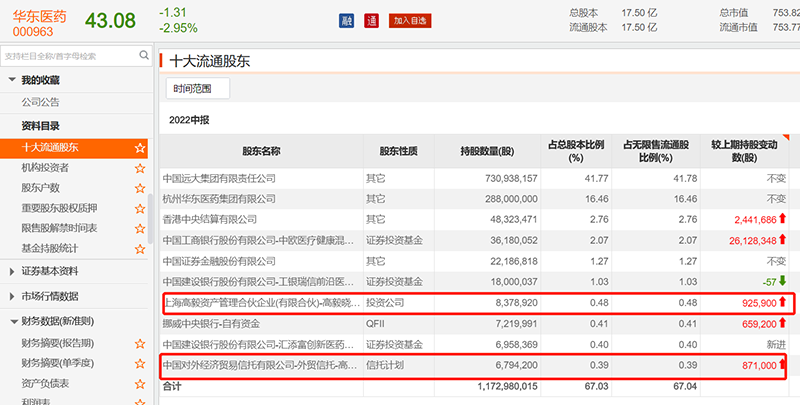The image size is (800, 405).
Task: Click the -57 change value
Action: (x=769, y=282)
